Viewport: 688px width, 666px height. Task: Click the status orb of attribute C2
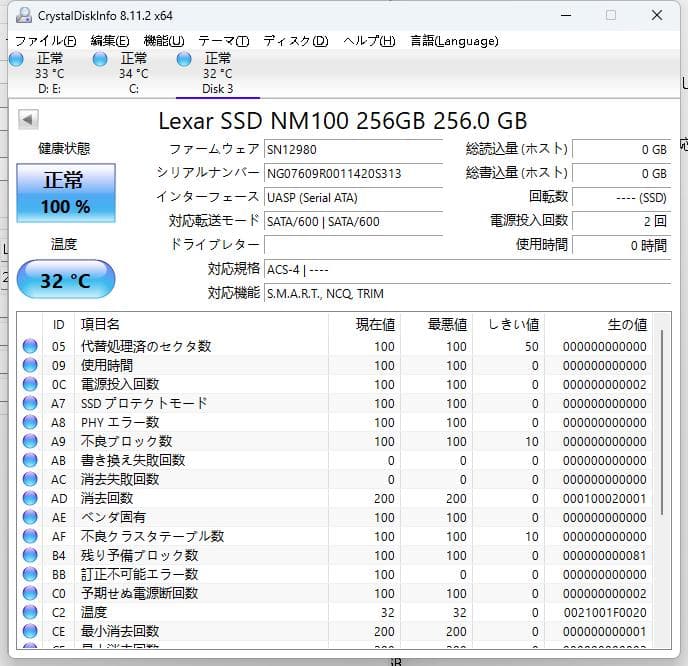click(30, 612)
